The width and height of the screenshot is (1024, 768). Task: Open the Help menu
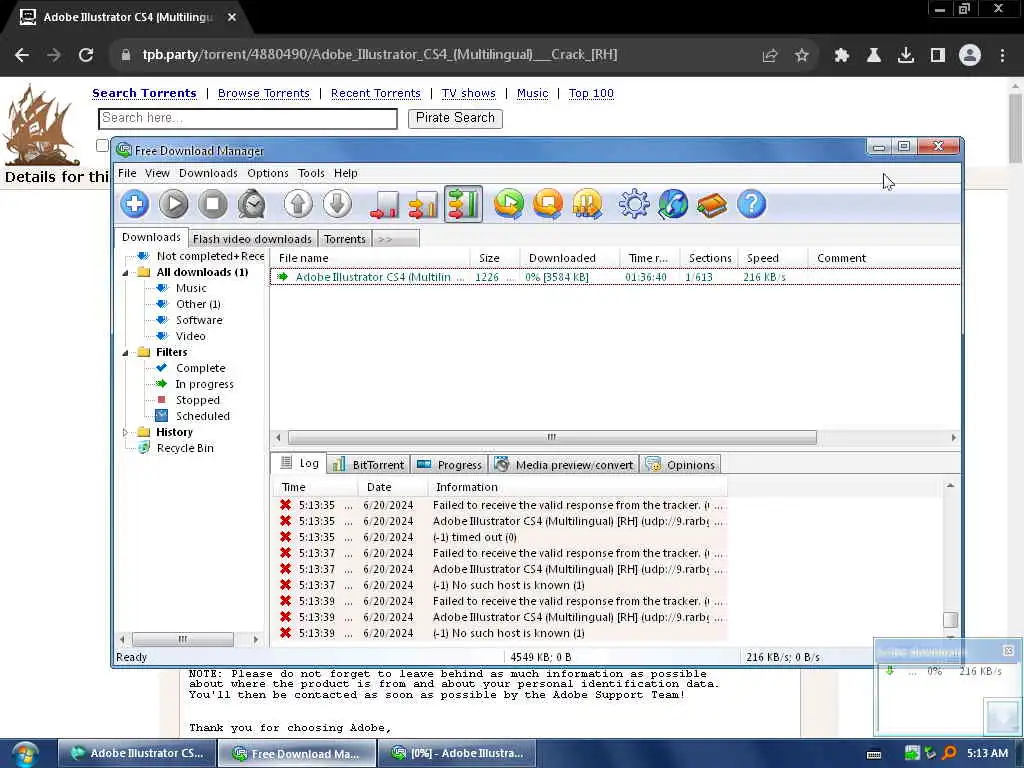tap(345, 173)
